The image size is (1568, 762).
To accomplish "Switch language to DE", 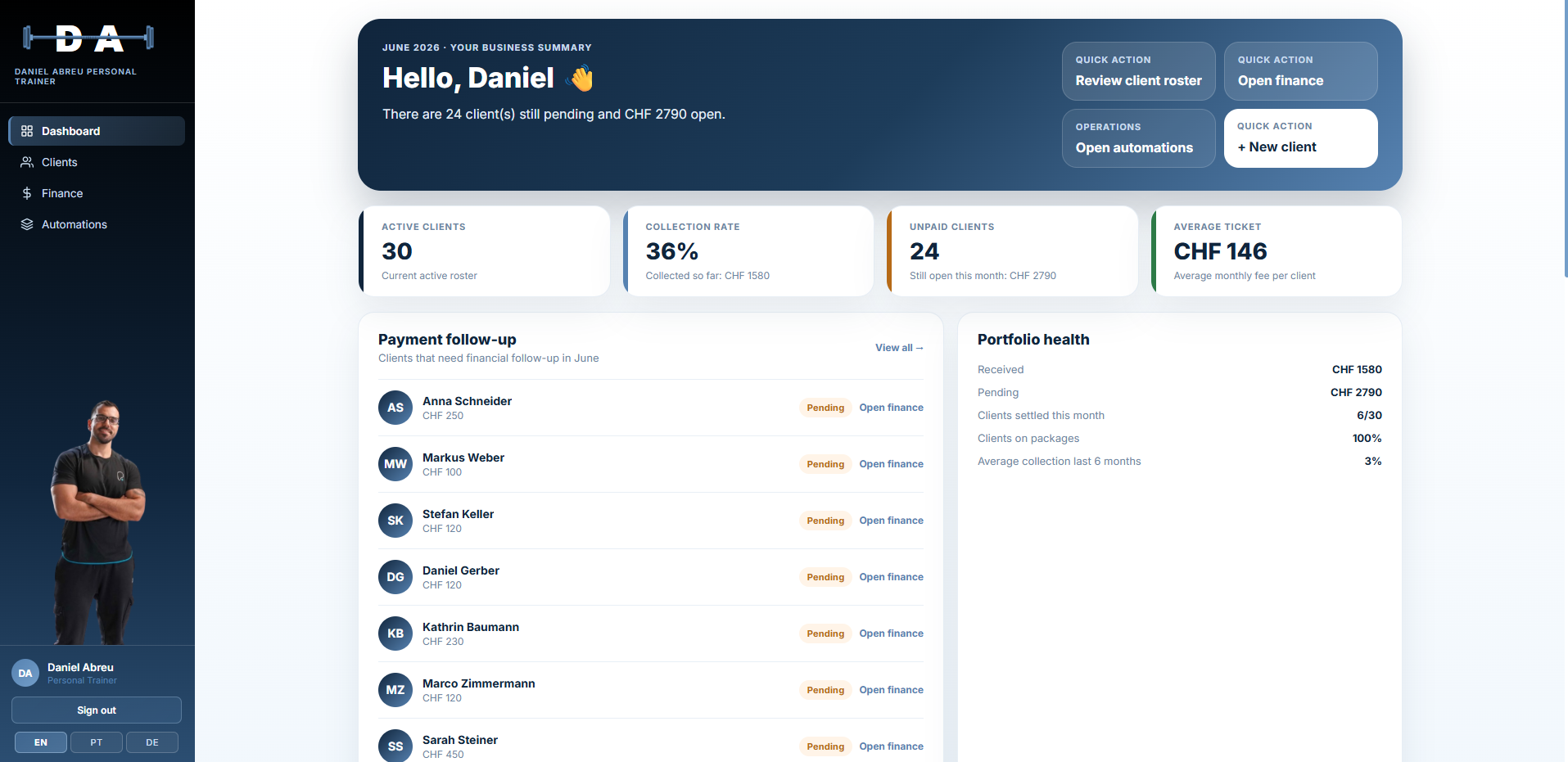I will pyautogui.click(x=152, y=742).
